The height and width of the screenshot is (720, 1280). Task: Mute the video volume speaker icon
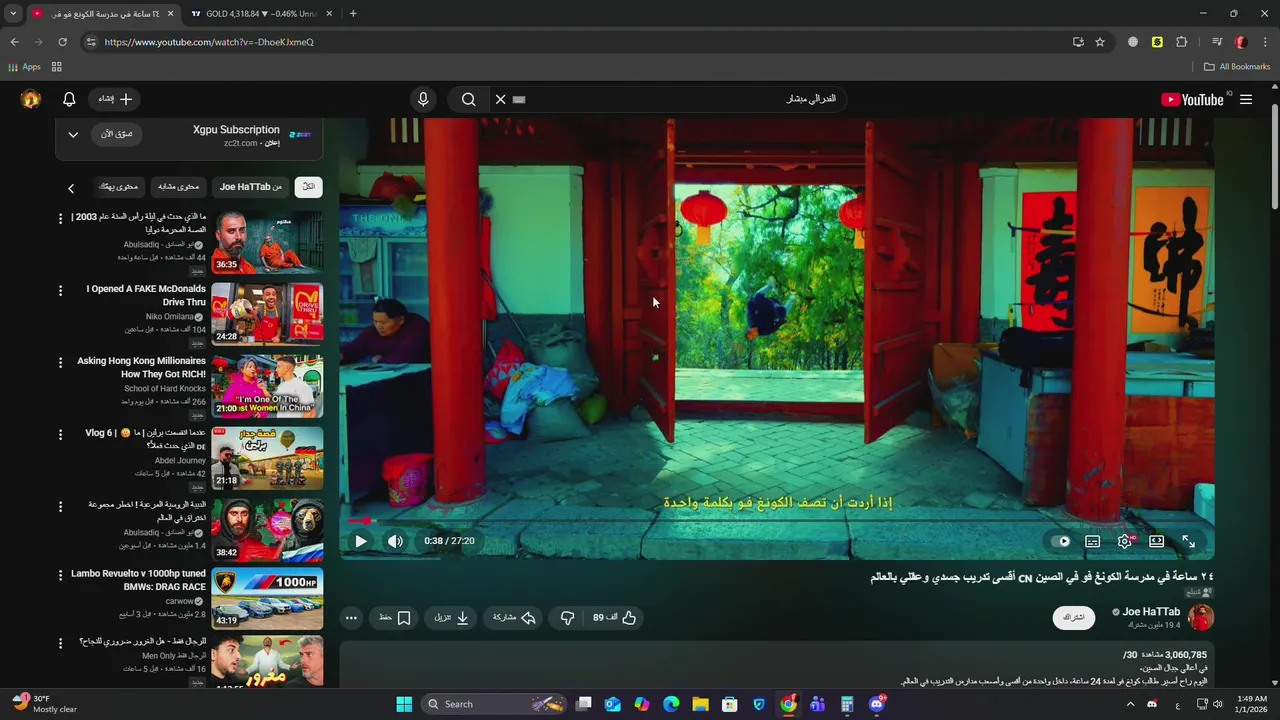tap(396, 541)
